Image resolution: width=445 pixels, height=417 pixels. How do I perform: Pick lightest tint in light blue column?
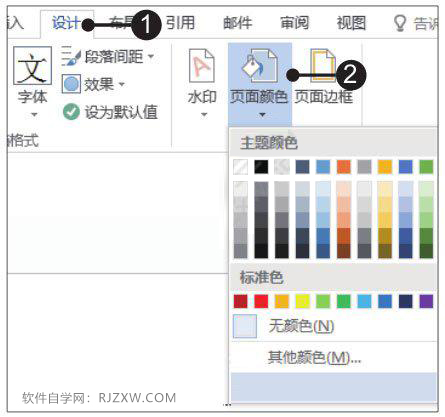(x=323, y=189)
